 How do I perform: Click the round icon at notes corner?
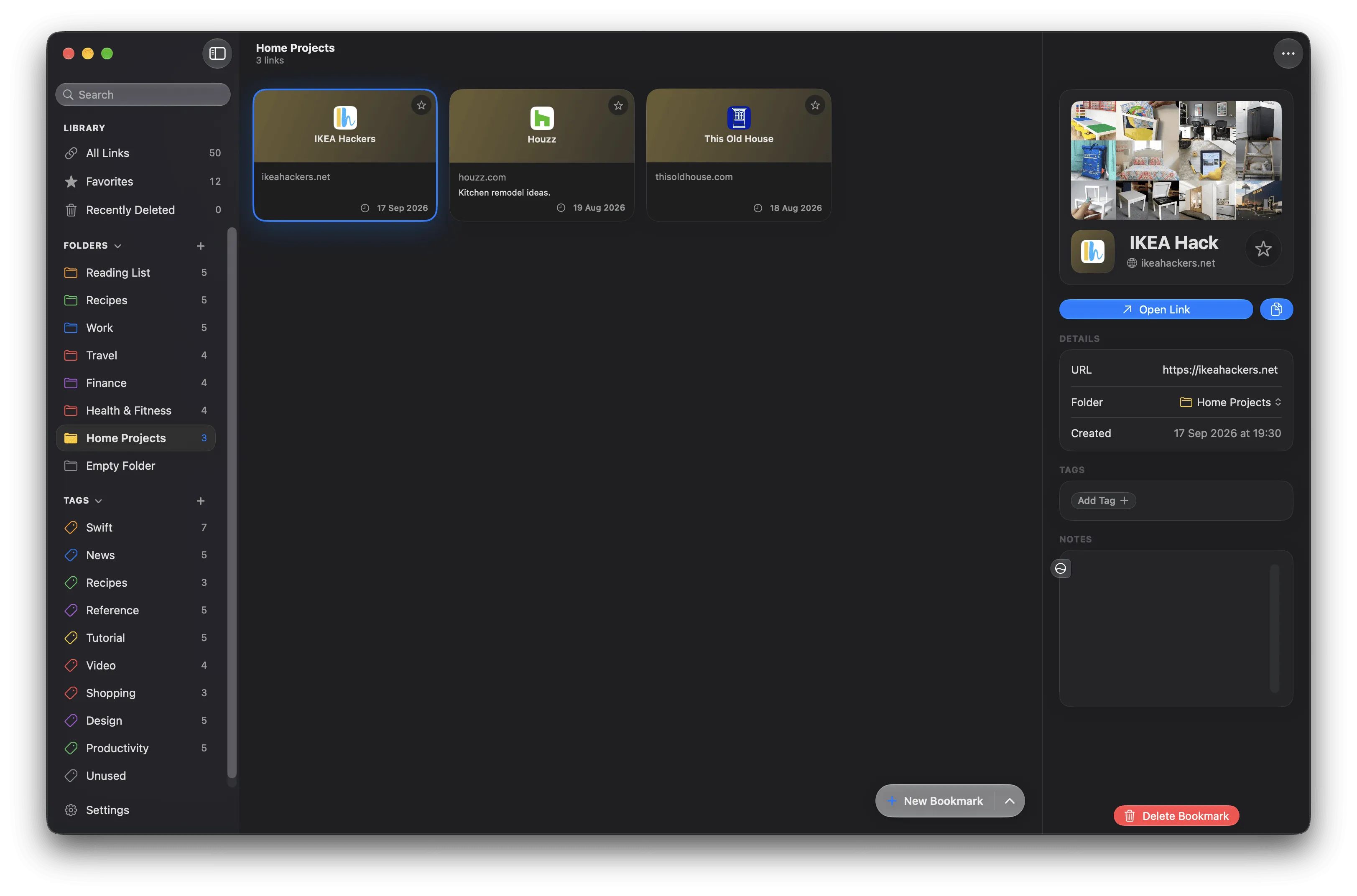click(x=1060, y=568)
